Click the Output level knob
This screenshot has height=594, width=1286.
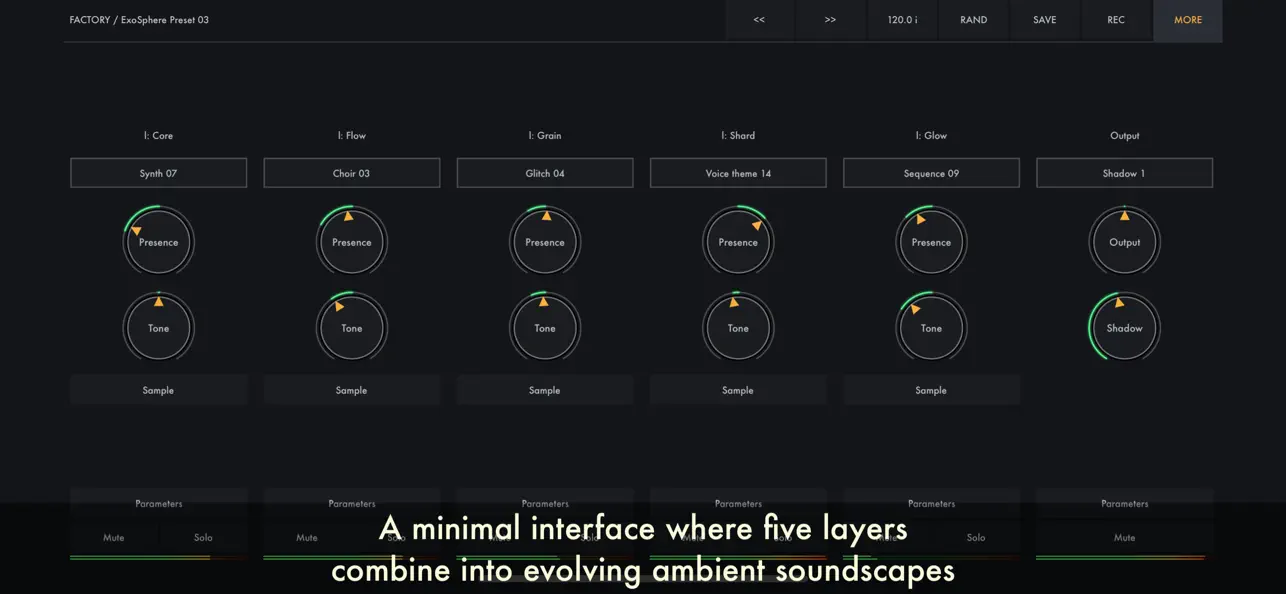[1124, 241]
